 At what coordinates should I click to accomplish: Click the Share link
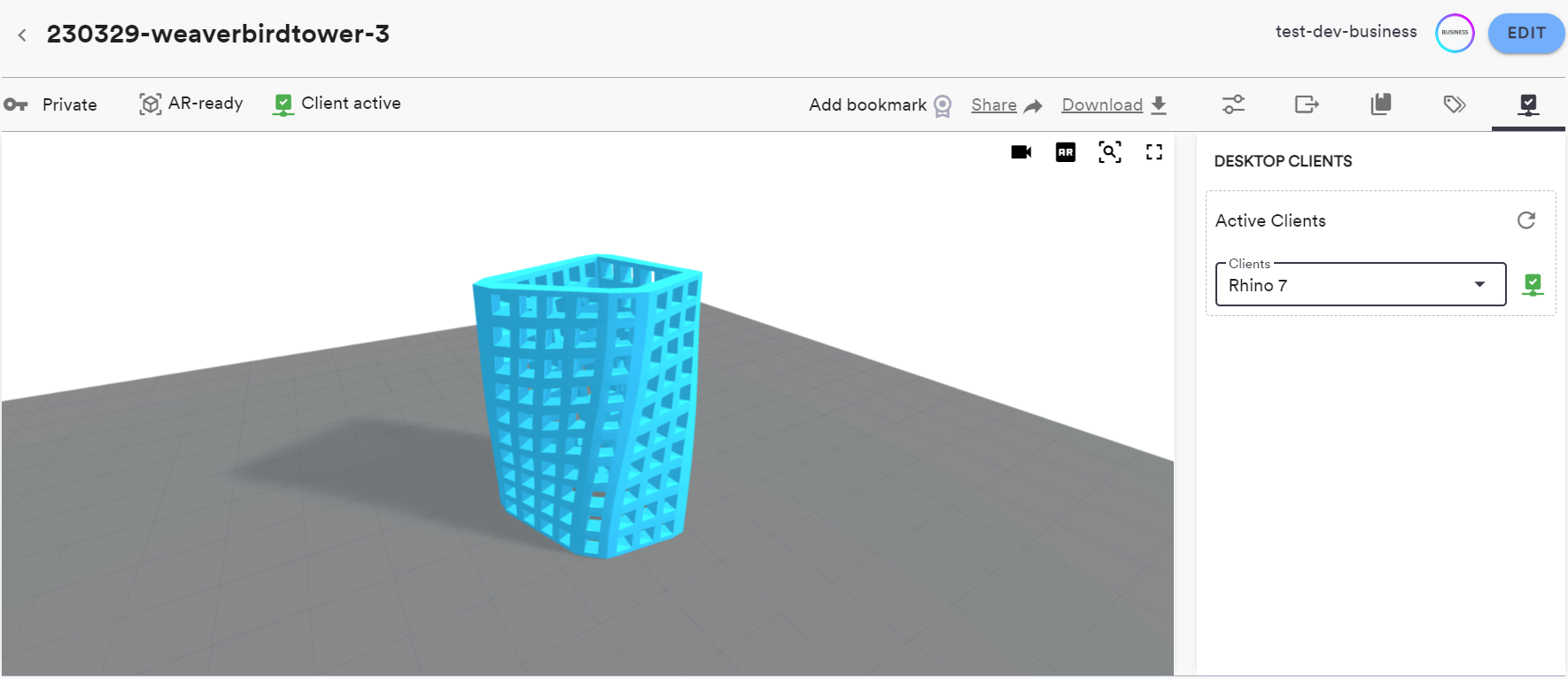tap(1005, 105)
